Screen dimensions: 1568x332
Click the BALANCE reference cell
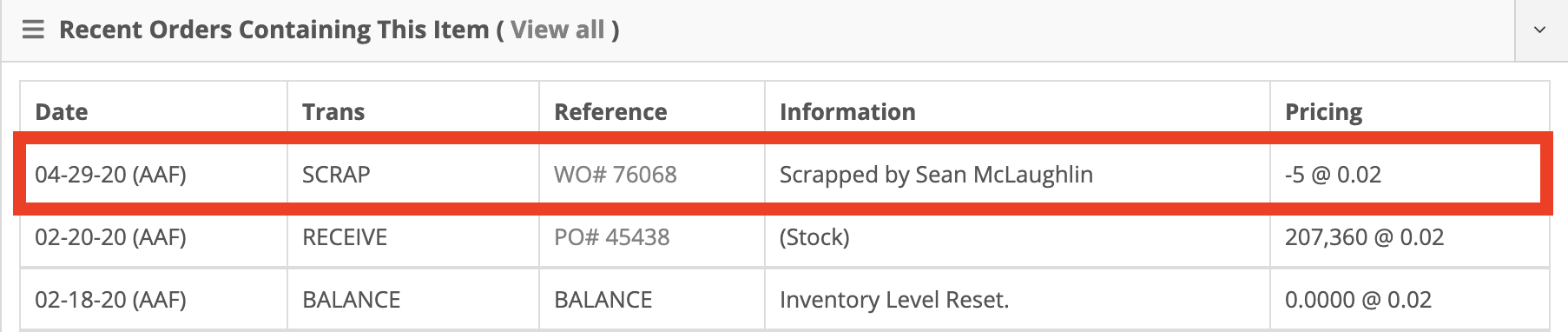652,300
